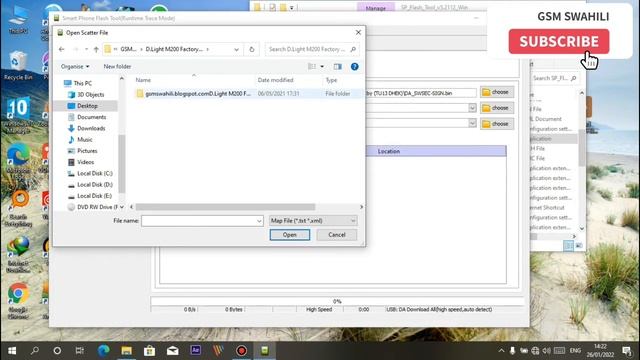The width and height of the screenshot is (640, 360).
Task: Close the Open Scatter File dialog
Action: (x=358, y=33)
